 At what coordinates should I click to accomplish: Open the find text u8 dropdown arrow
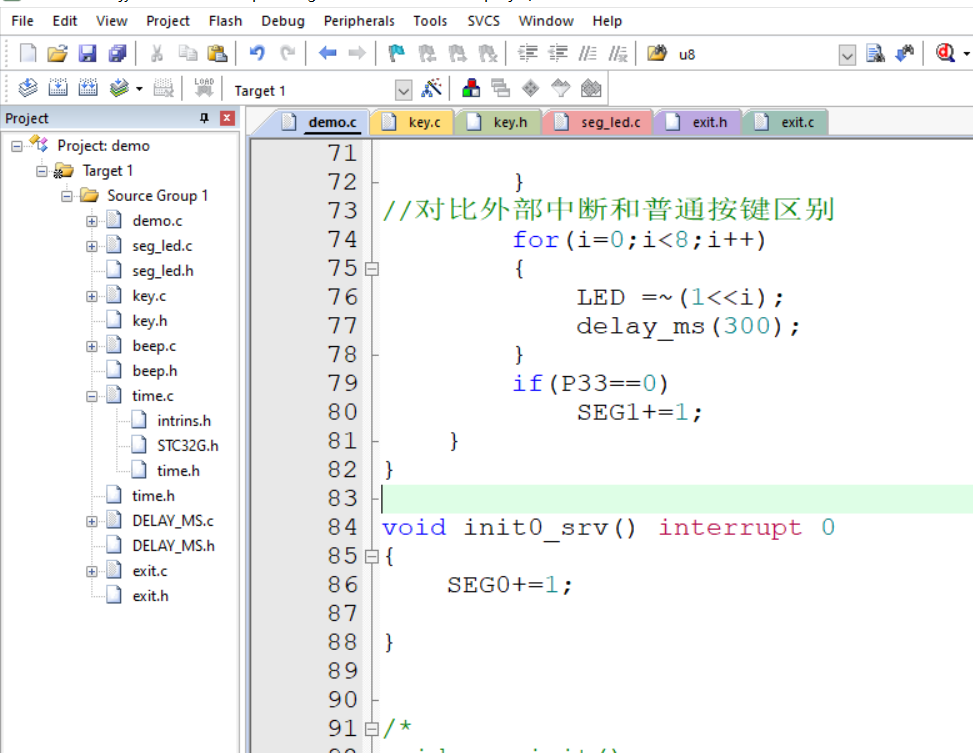847,55
